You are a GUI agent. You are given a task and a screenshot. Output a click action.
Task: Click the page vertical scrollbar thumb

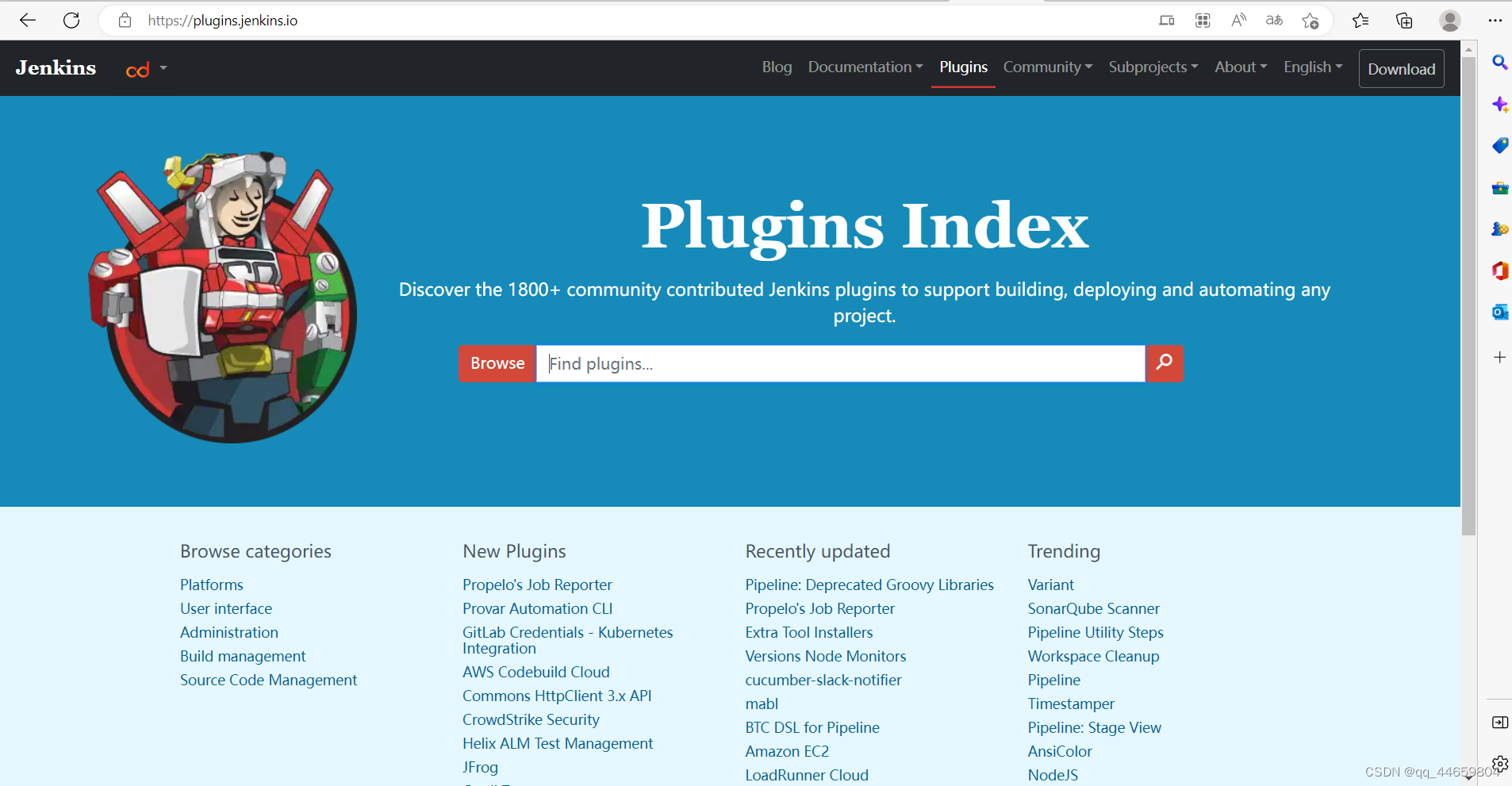[1469, 295]
